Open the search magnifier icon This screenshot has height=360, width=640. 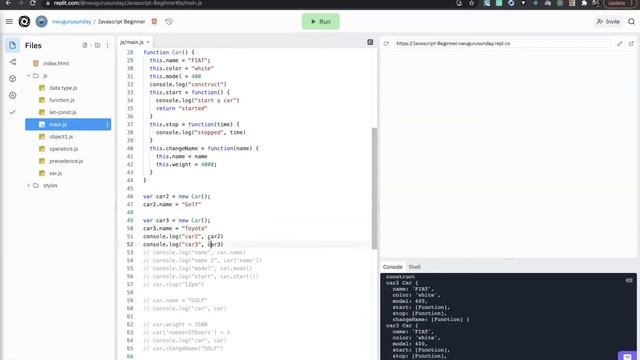pyautogui.click(x=631, y=22)
